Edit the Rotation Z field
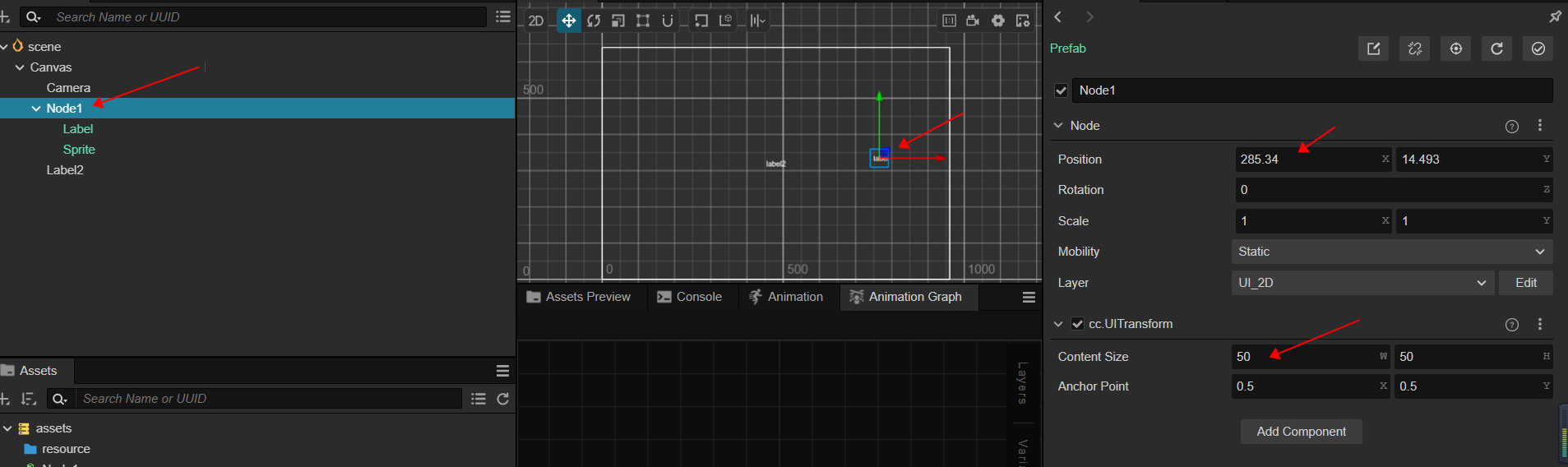Viewport: 1568px width, 467px height. 1394,190
